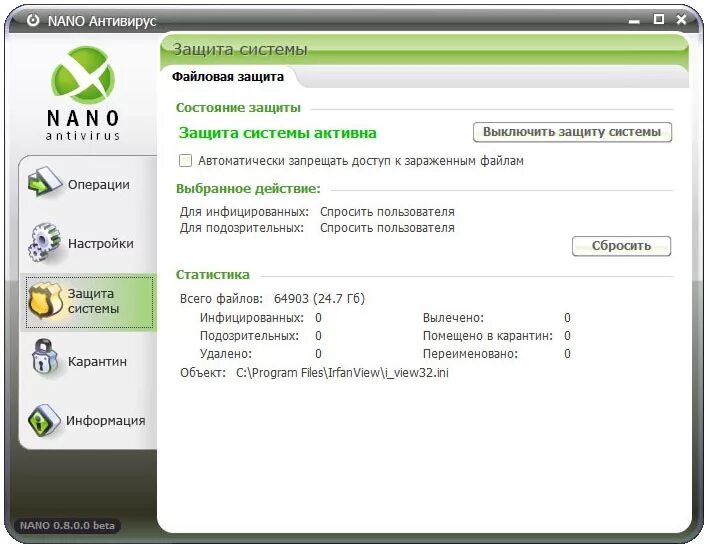The height and width of the screenshot is (550, 710).
Task: Minimize the NANO Антивирус window
Action: (634, 20)
